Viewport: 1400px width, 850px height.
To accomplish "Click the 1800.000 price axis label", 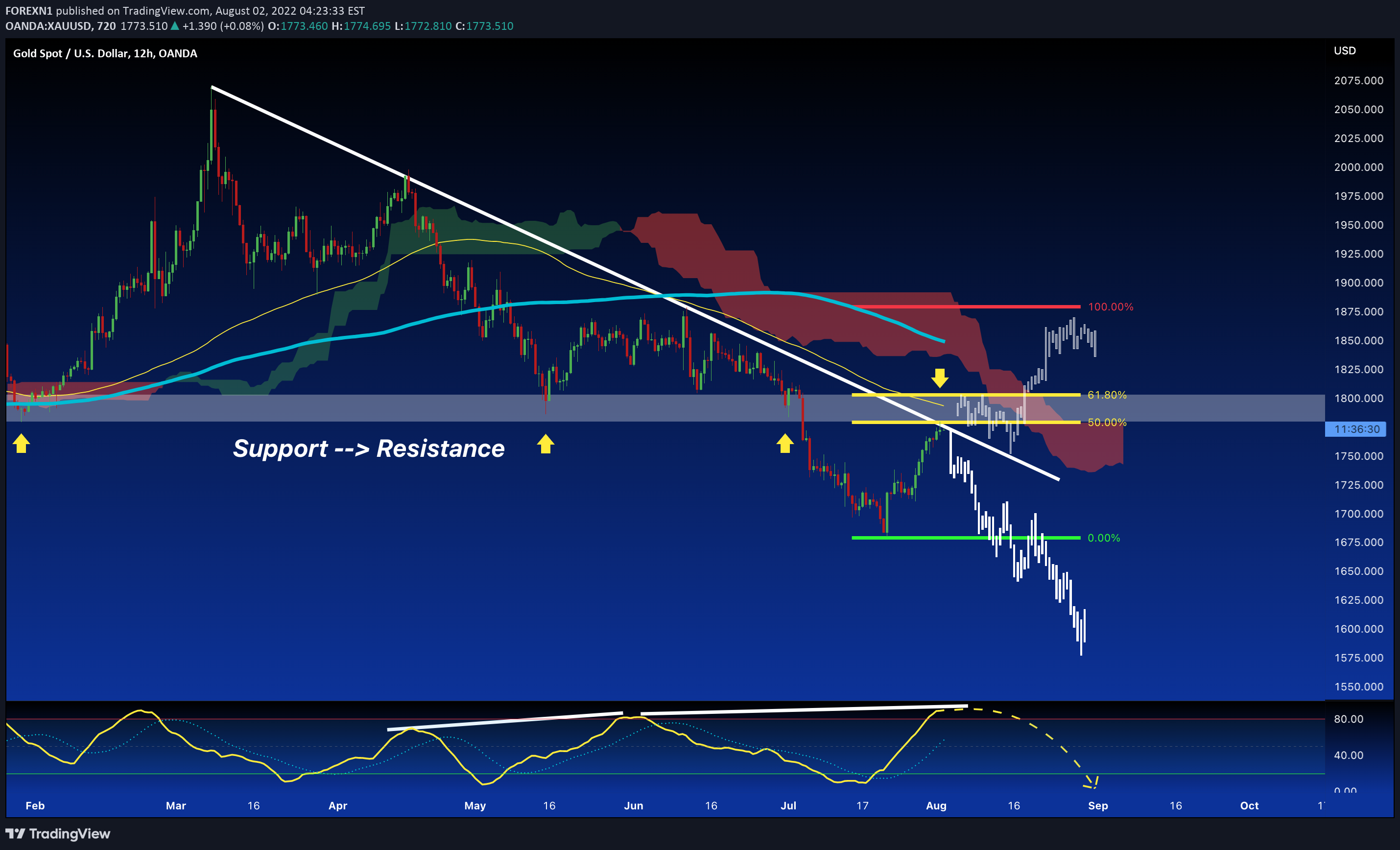I will point(1358,398).
